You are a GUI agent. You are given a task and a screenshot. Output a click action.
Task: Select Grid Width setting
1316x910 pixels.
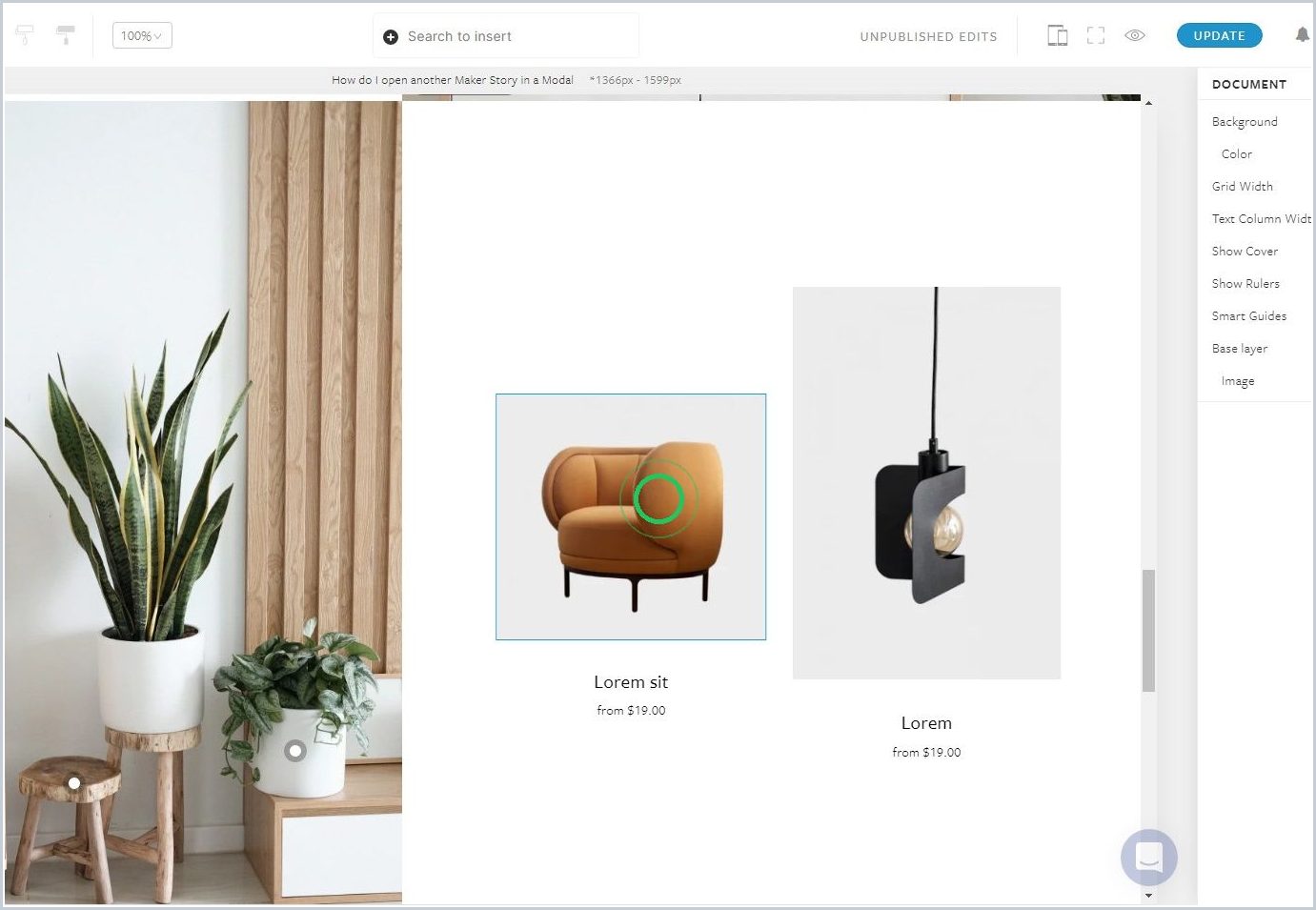point(1243,187)
